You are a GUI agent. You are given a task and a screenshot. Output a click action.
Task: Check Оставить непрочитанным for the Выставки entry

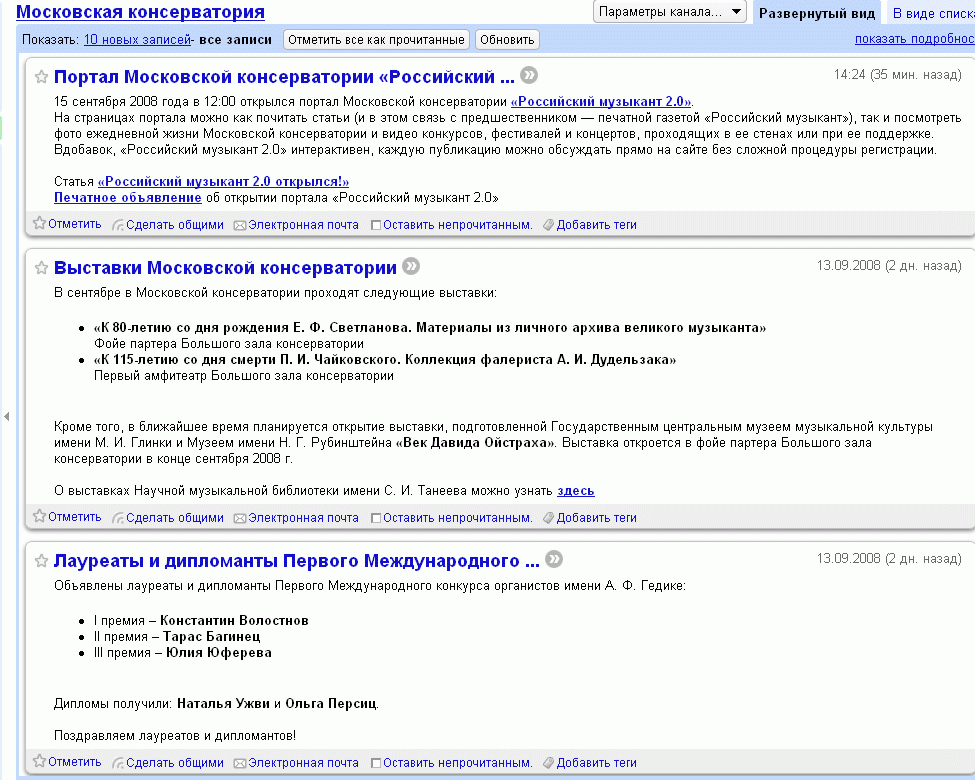coord(376,519)
